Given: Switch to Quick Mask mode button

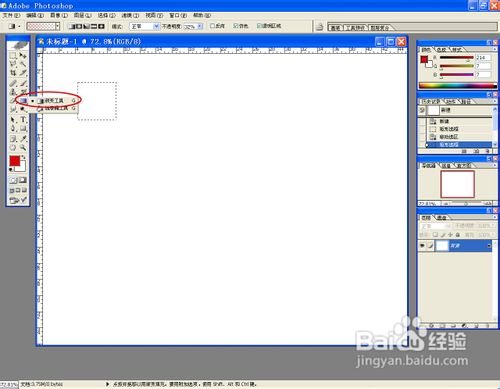Looking at the screenshot, I should pos(23,180).
